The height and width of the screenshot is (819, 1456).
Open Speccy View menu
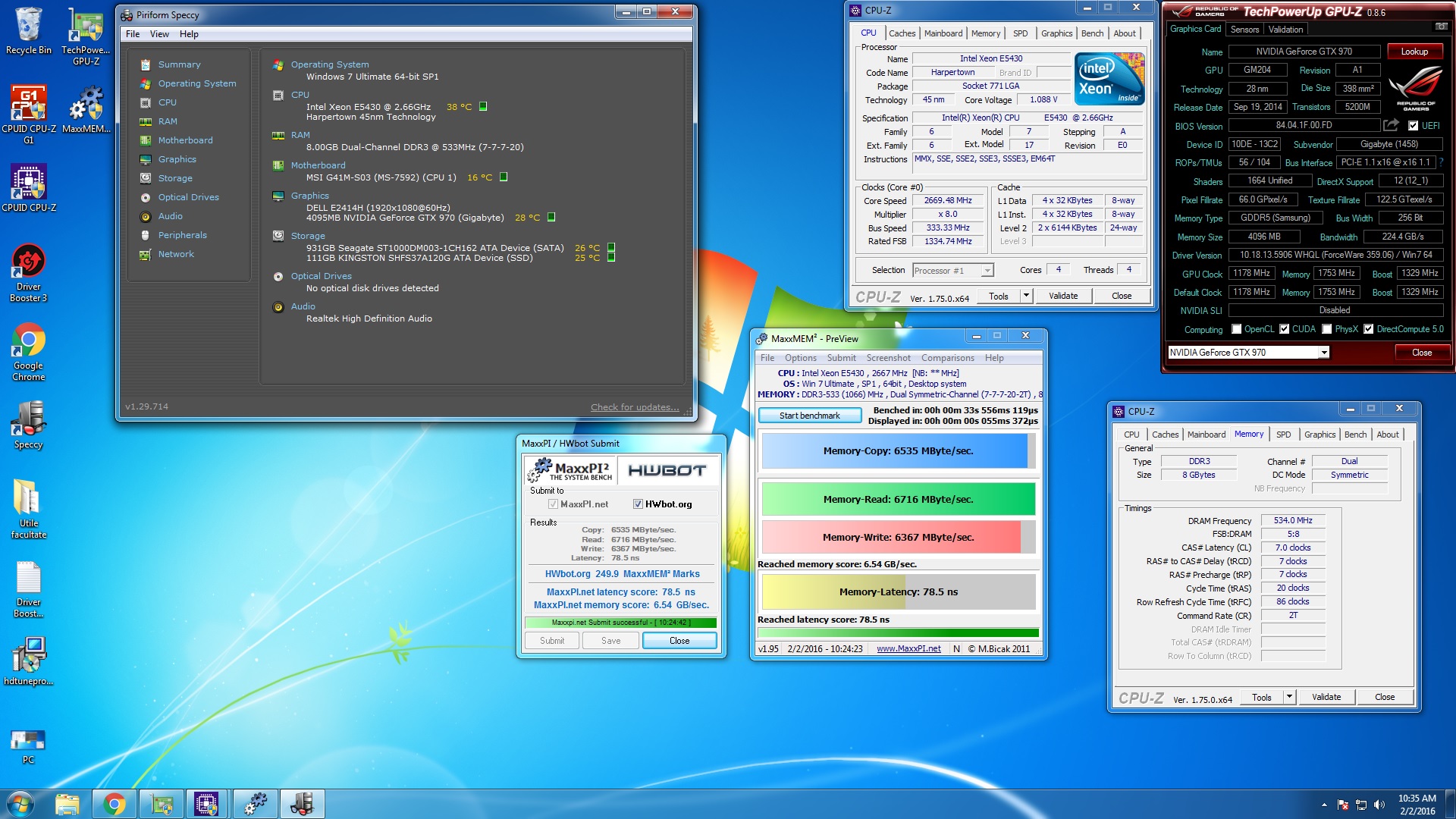click(159, 34)
